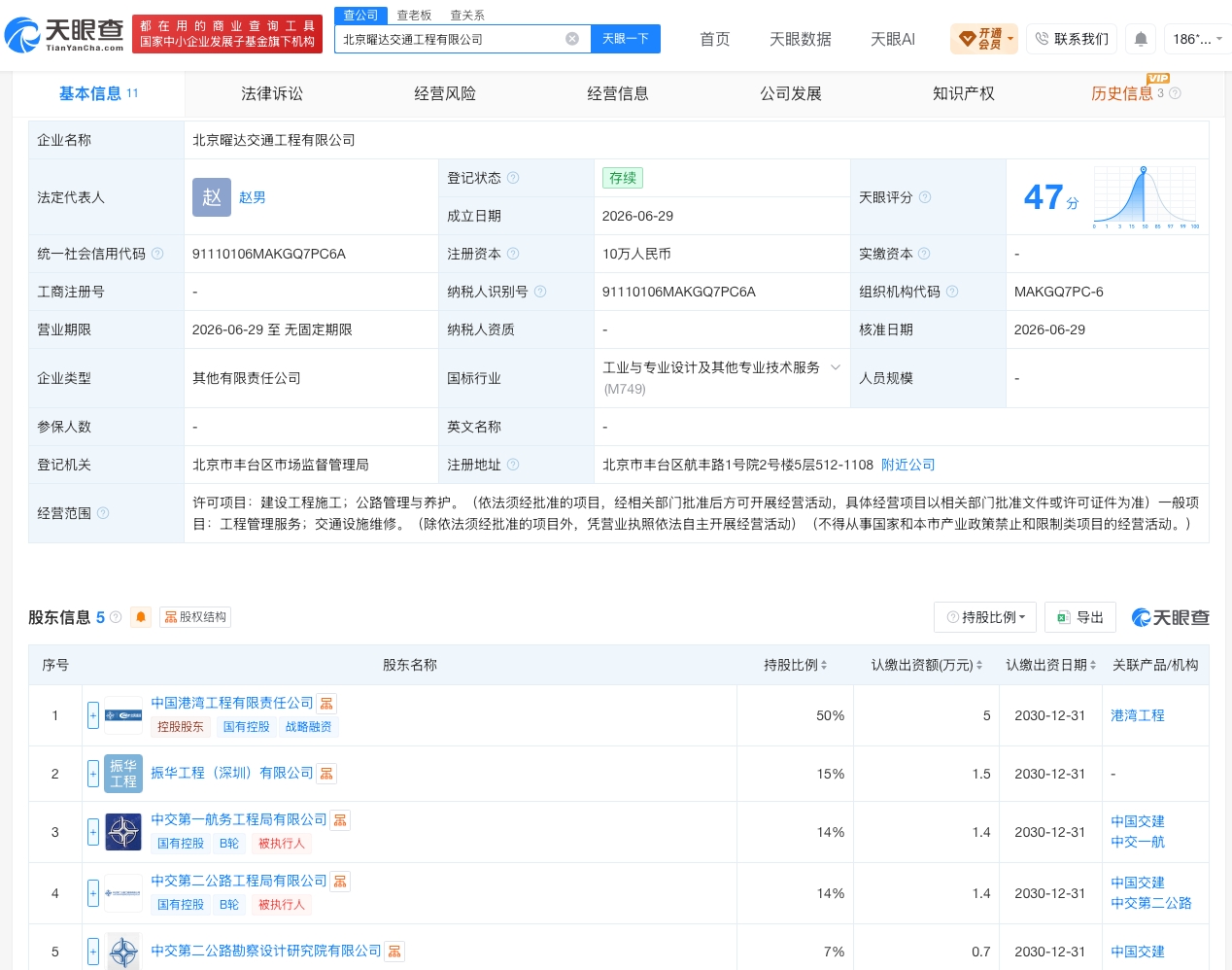The image size is (1232, 970).
Task: Click the company search input field
Action: coord(452,39)
